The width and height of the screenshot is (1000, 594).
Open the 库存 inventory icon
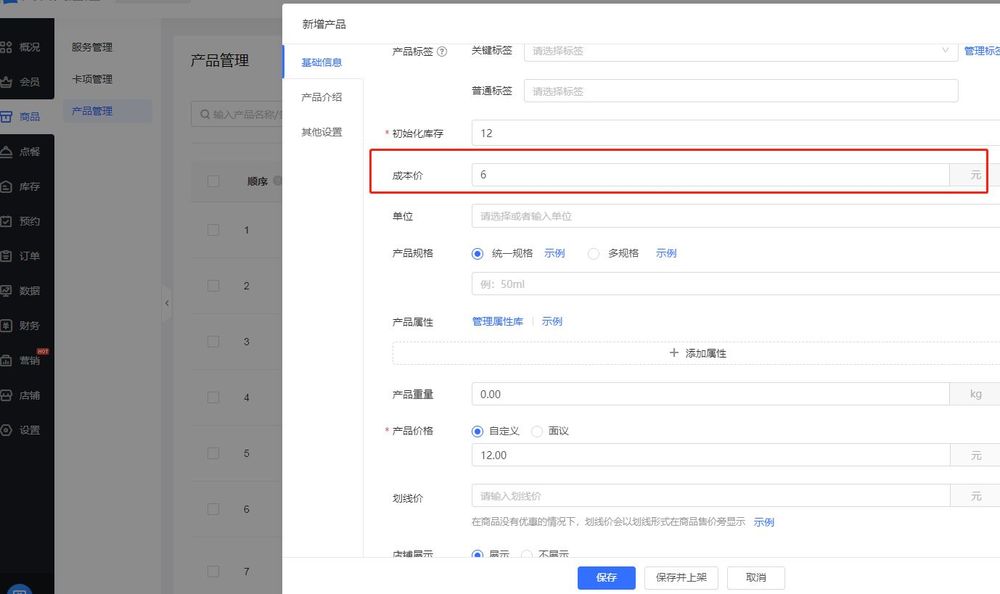tap(7, 187)
